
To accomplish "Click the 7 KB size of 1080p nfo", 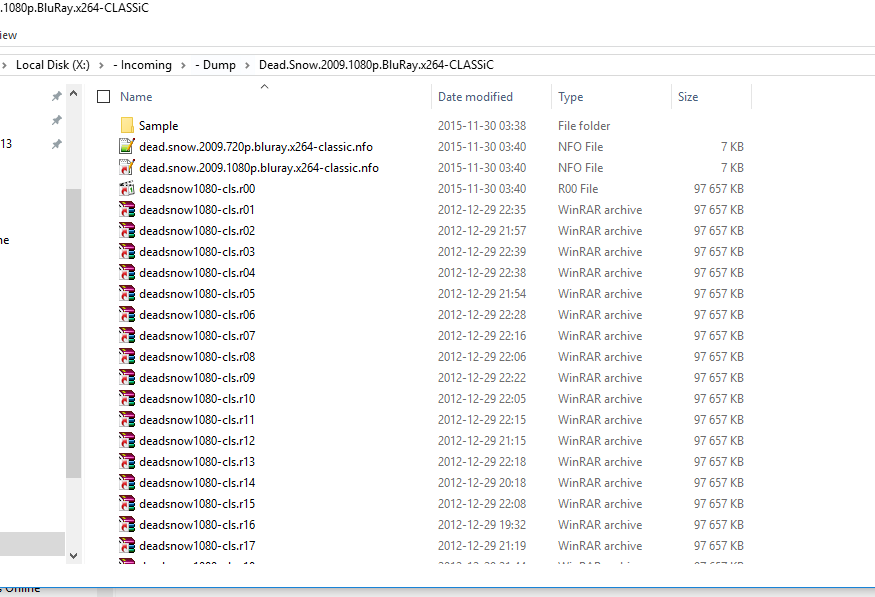I will point(732,167).
